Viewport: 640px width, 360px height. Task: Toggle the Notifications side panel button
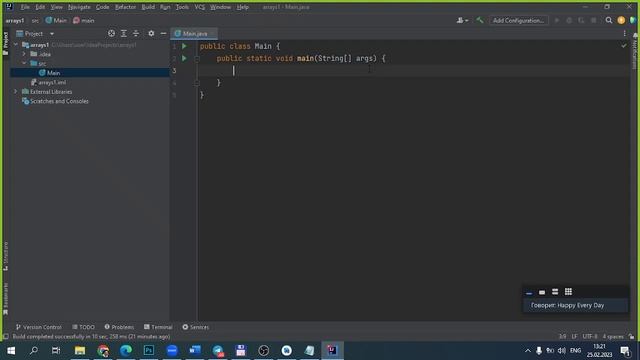[635, 51]
